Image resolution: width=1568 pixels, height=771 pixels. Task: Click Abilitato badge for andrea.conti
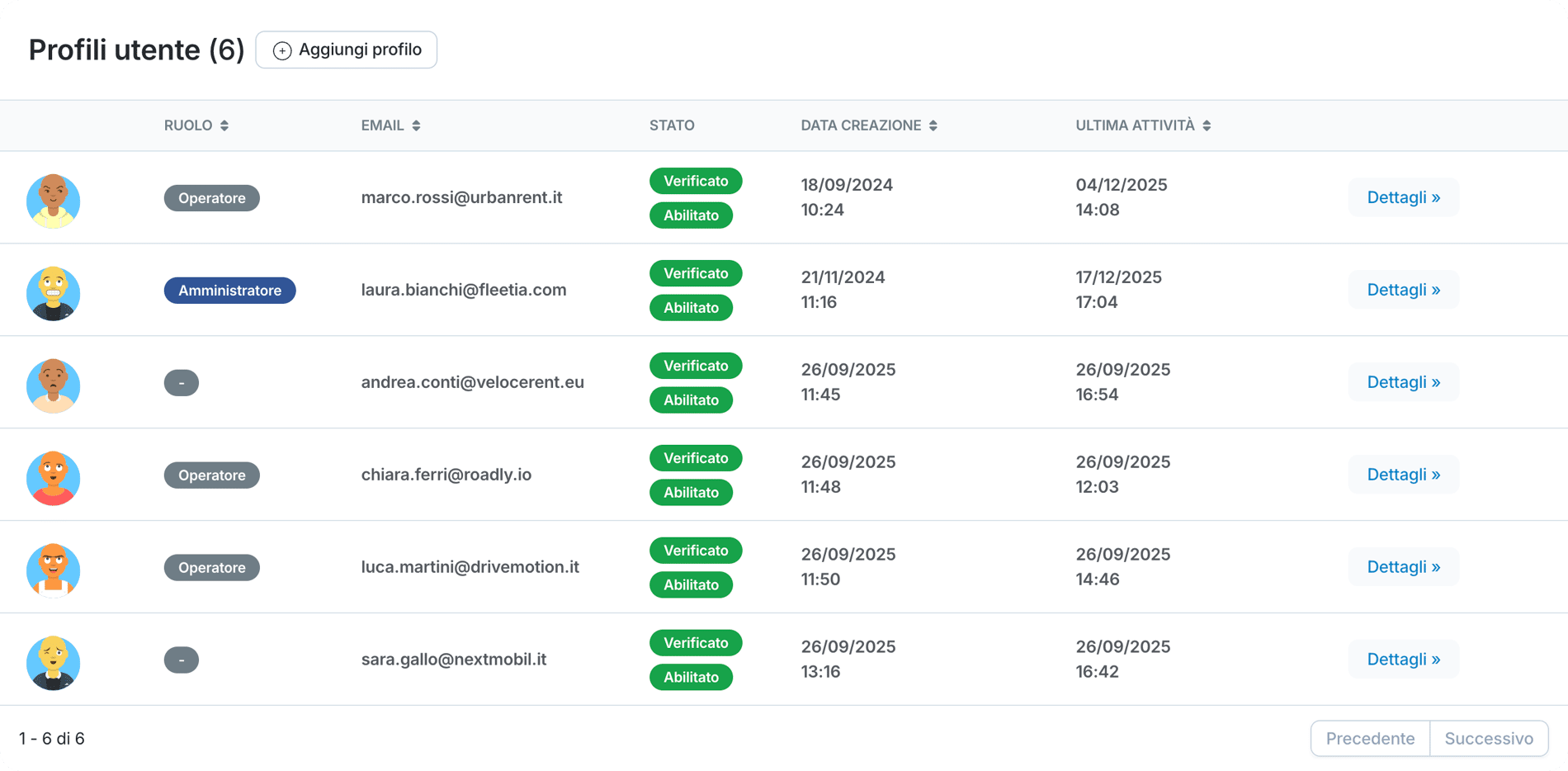coord(691,400)
